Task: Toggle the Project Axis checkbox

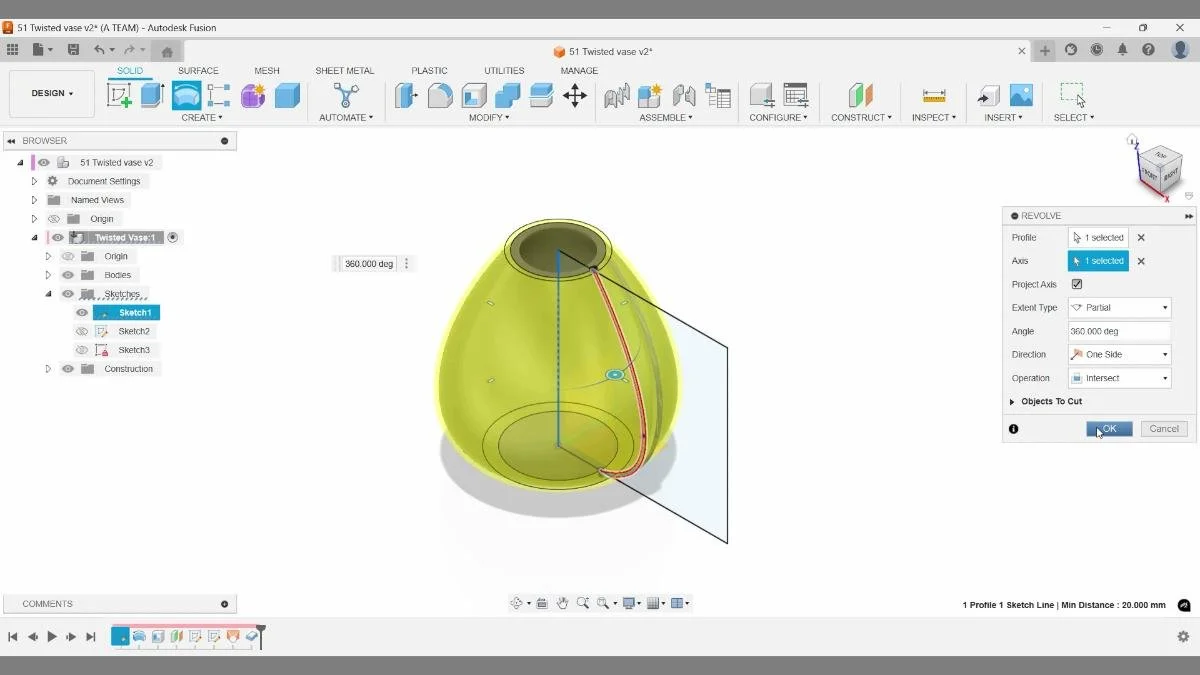Action: point(1076,284)
